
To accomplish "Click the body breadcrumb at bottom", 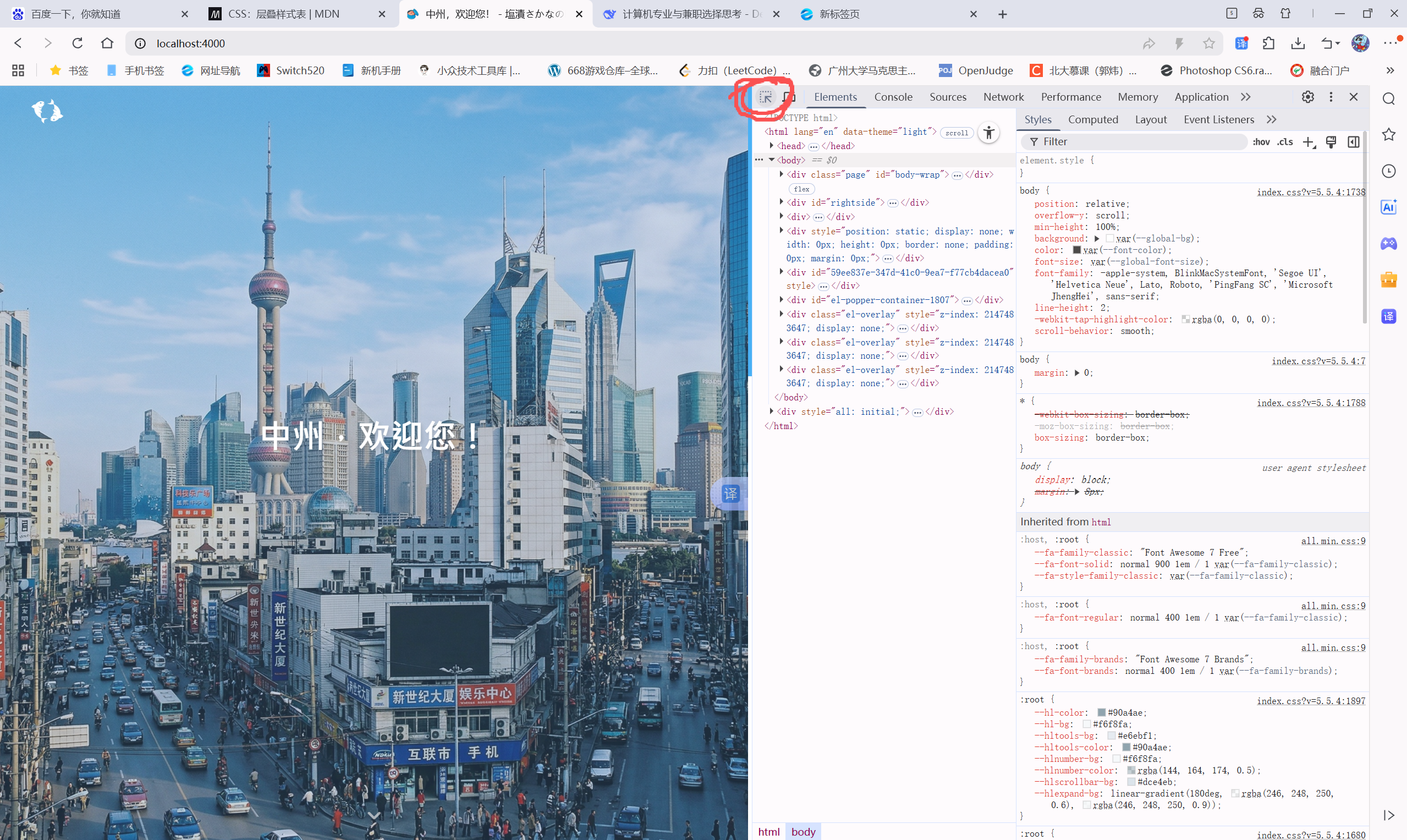I will 803,832.
